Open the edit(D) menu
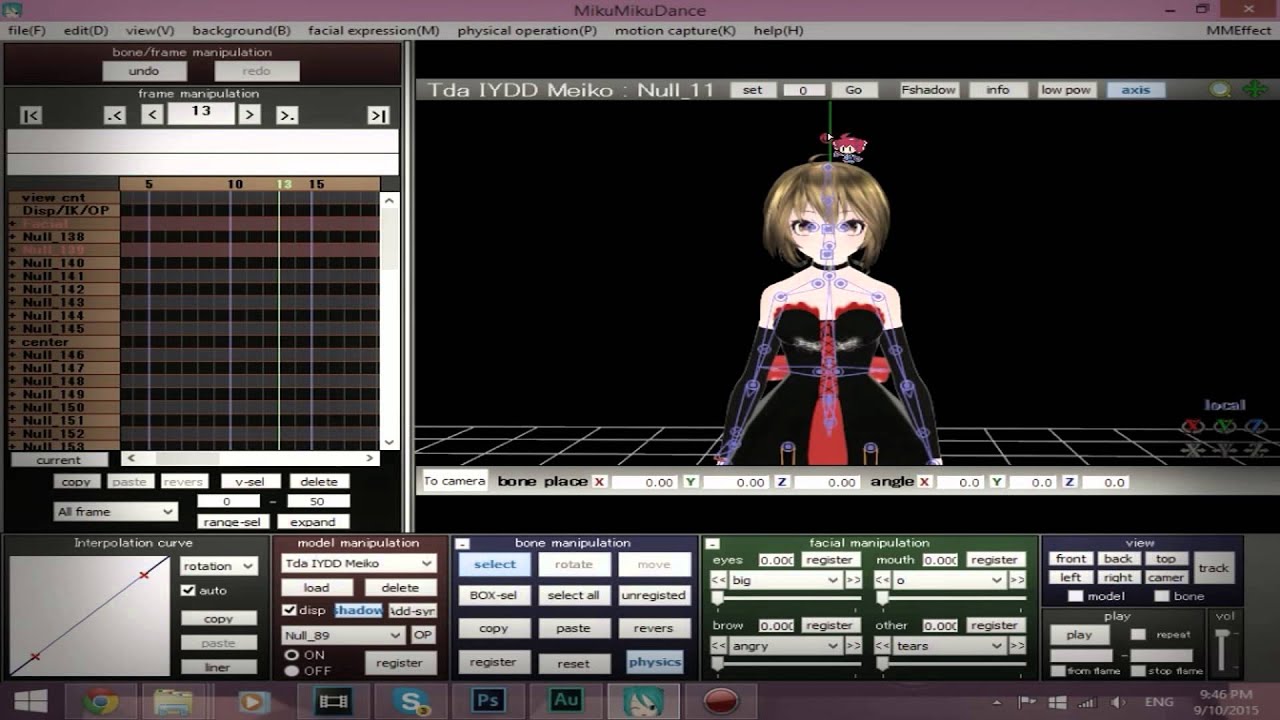 pyautogui.click(x=86, y=31)
